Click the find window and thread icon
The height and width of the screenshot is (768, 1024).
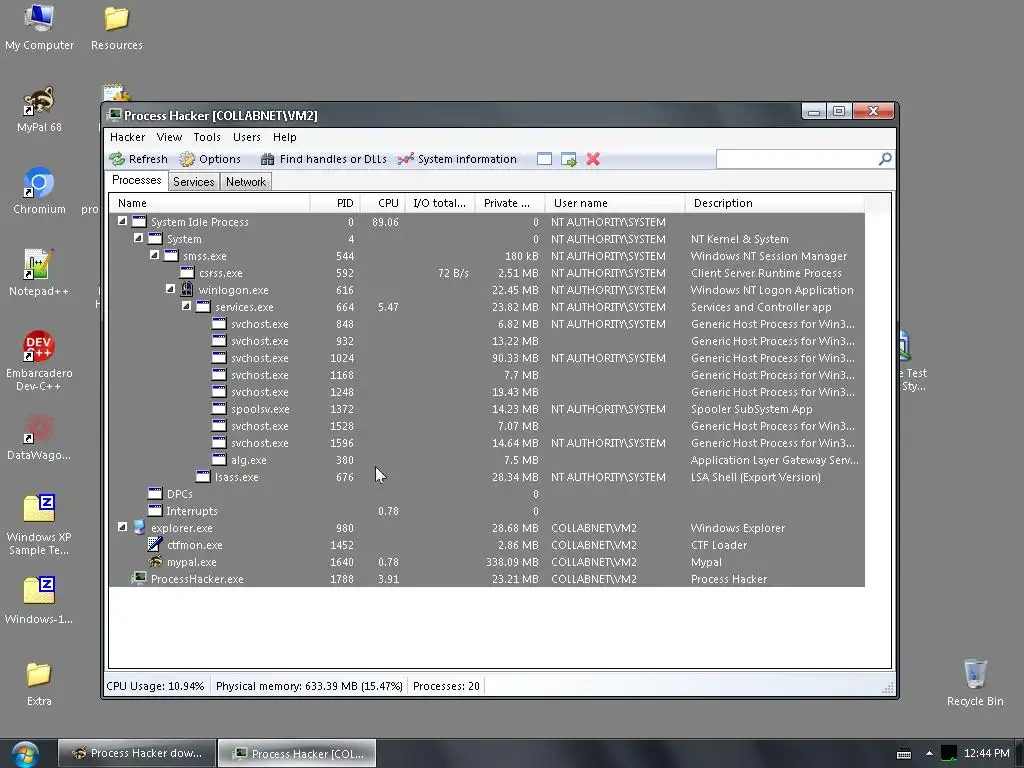[569, 159]
